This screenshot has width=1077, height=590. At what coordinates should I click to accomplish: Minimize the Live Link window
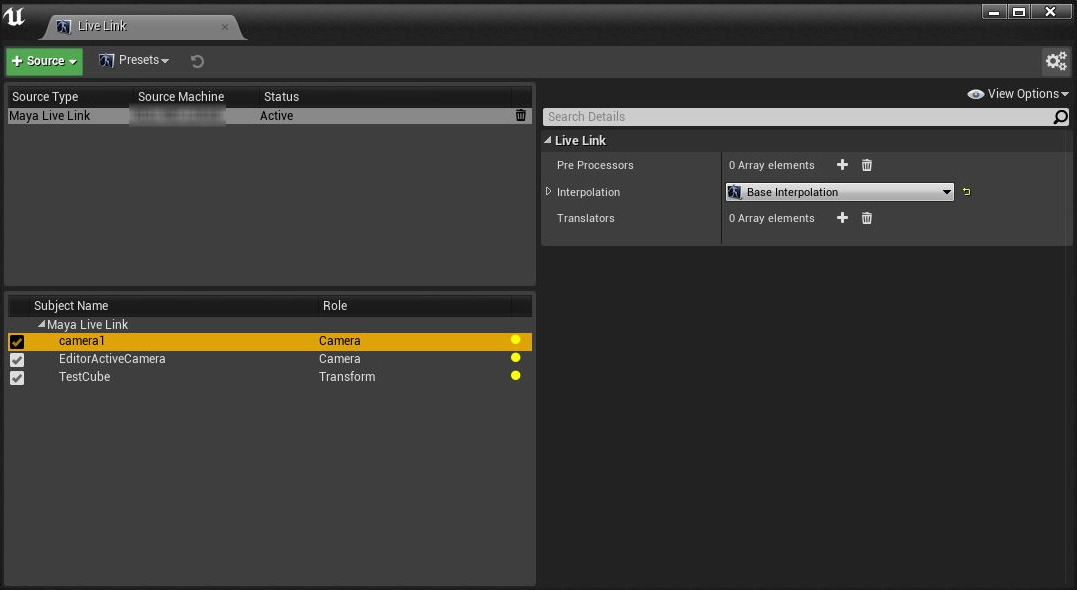pos(993,12)
